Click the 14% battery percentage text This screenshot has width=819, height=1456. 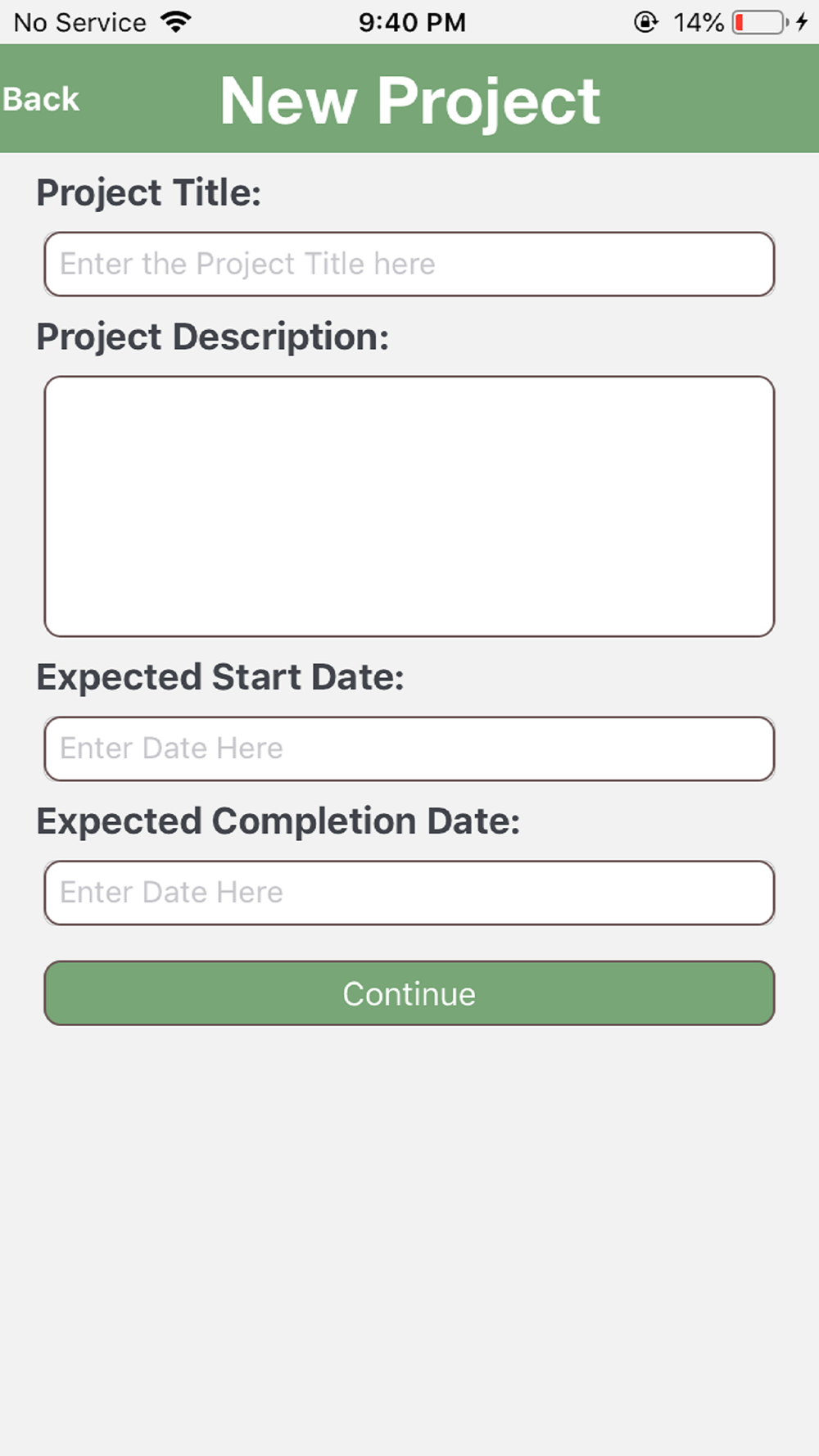point(698,22)
